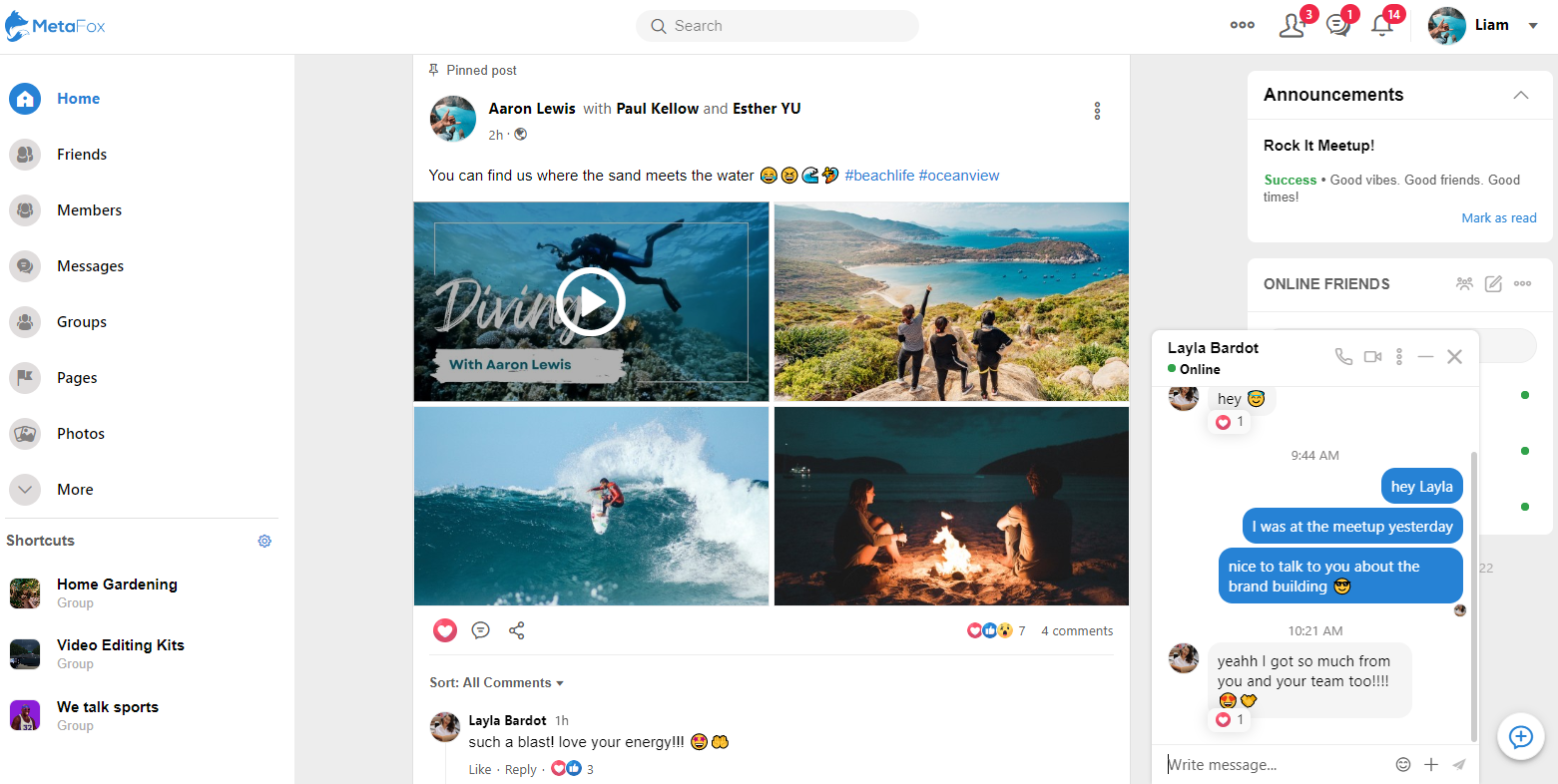Click the compose new message icon in Online Friends
This screenshot has height=784, width=1558.
(1493, 284)
